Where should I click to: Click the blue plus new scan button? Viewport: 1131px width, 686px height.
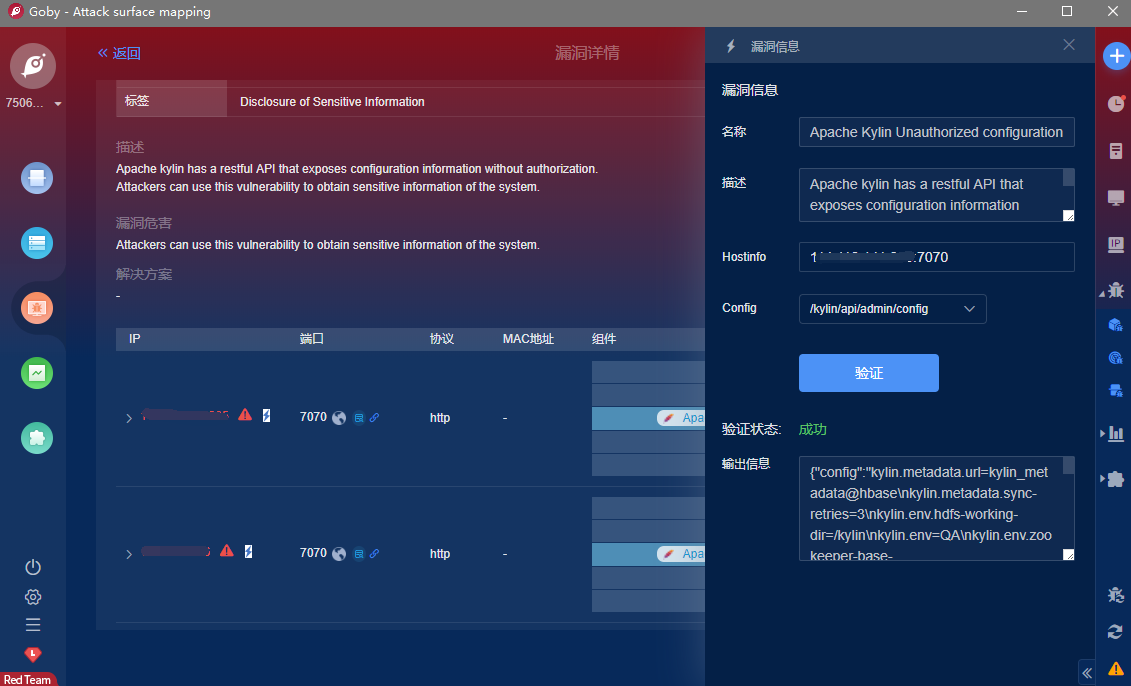coord(1116,56)
